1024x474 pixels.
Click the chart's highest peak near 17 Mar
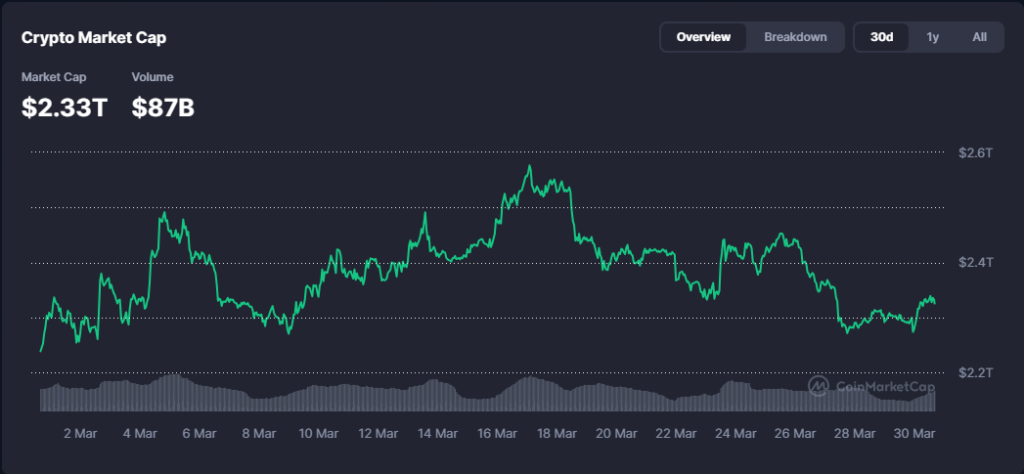coord(529,166)
